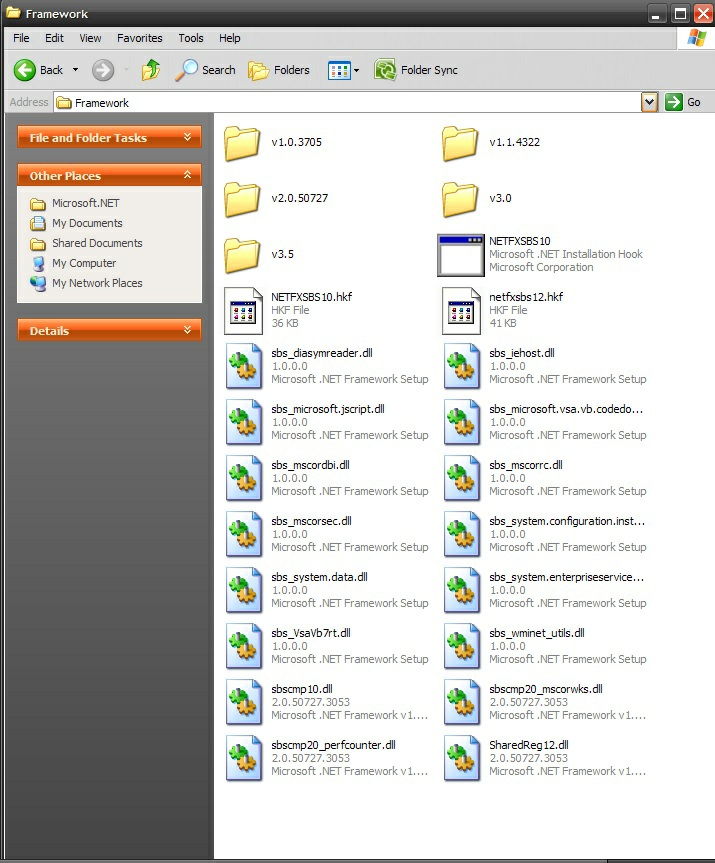Start Folder Sync from the toolbar
This screenshot has width=715, height=863.
click(416, 70)
